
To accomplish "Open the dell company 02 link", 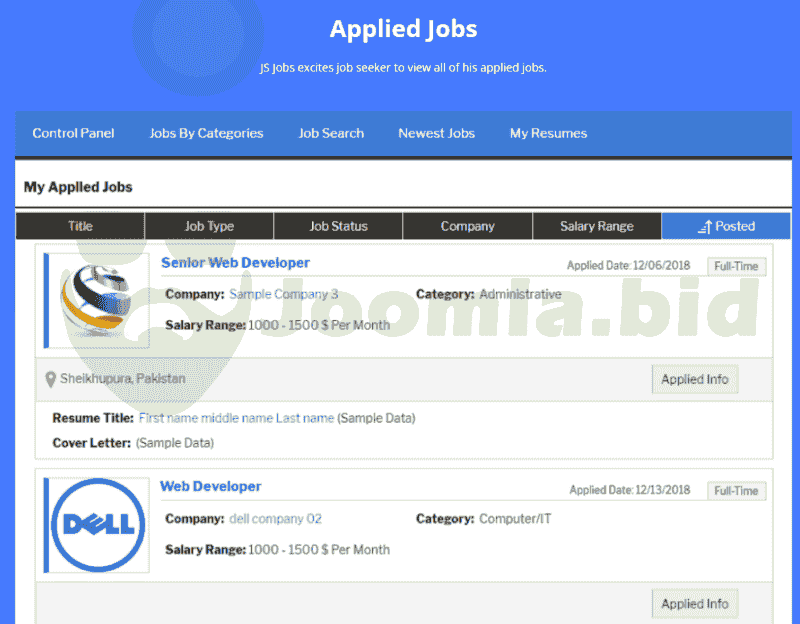I will coord(275,519).
